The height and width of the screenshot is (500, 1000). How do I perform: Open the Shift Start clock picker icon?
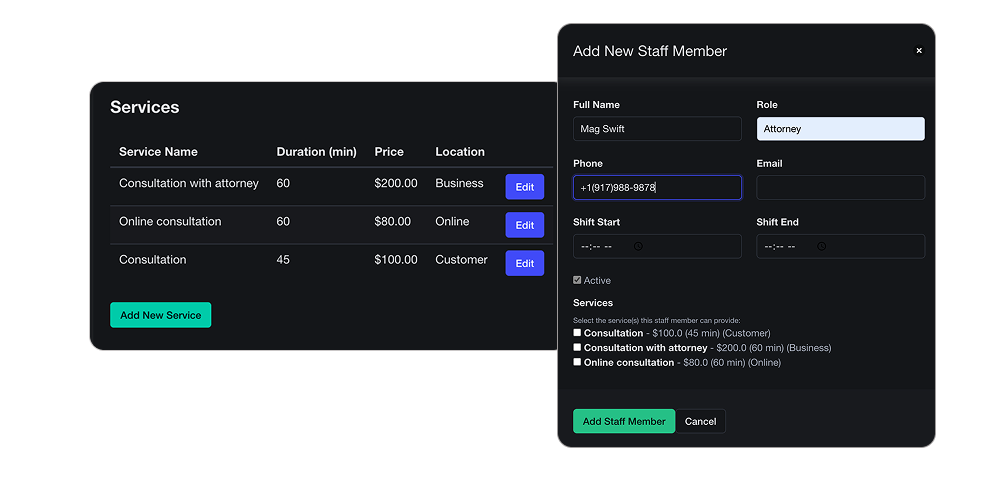[x=638, y=246]
